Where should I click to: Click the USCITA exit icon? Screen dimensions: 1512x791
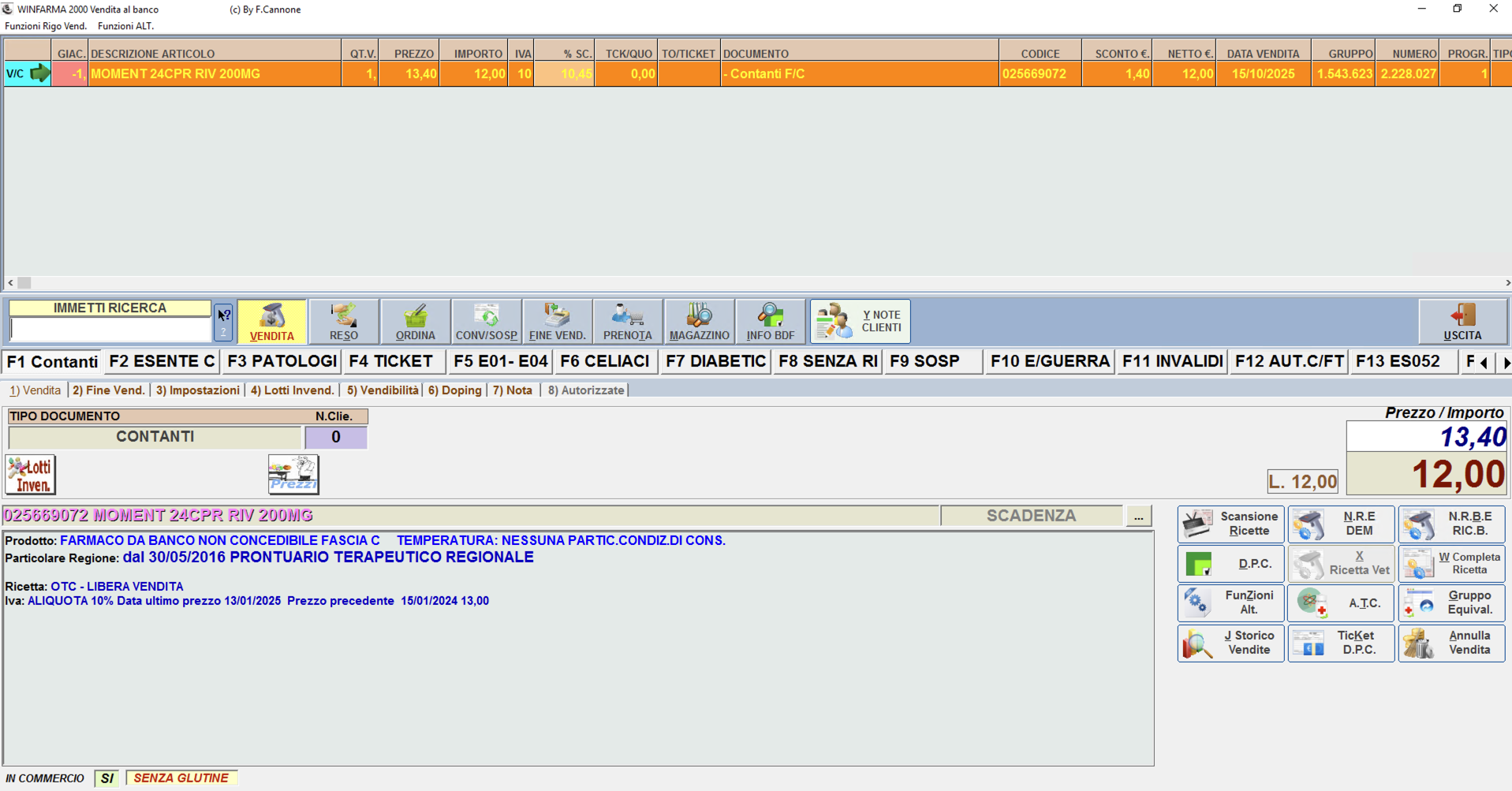(1462, 321)
